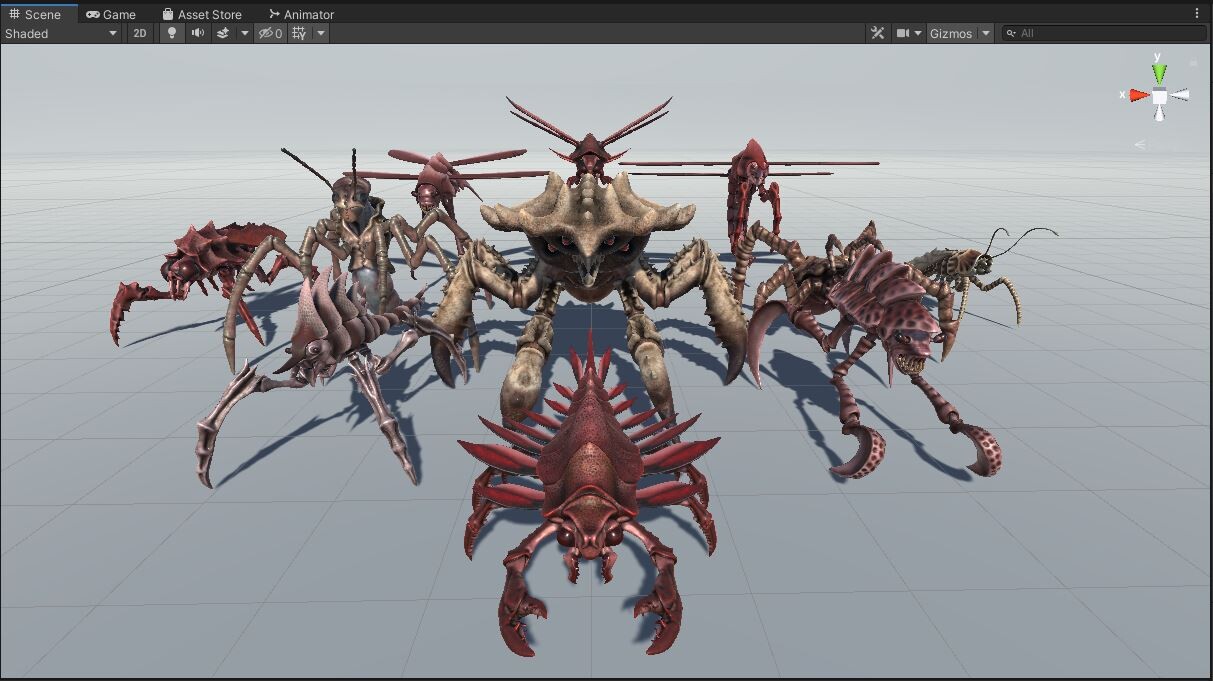1213x681 pixels.
Task: Open the Shaded draw mode dropdown
Action: coord(60,33)
